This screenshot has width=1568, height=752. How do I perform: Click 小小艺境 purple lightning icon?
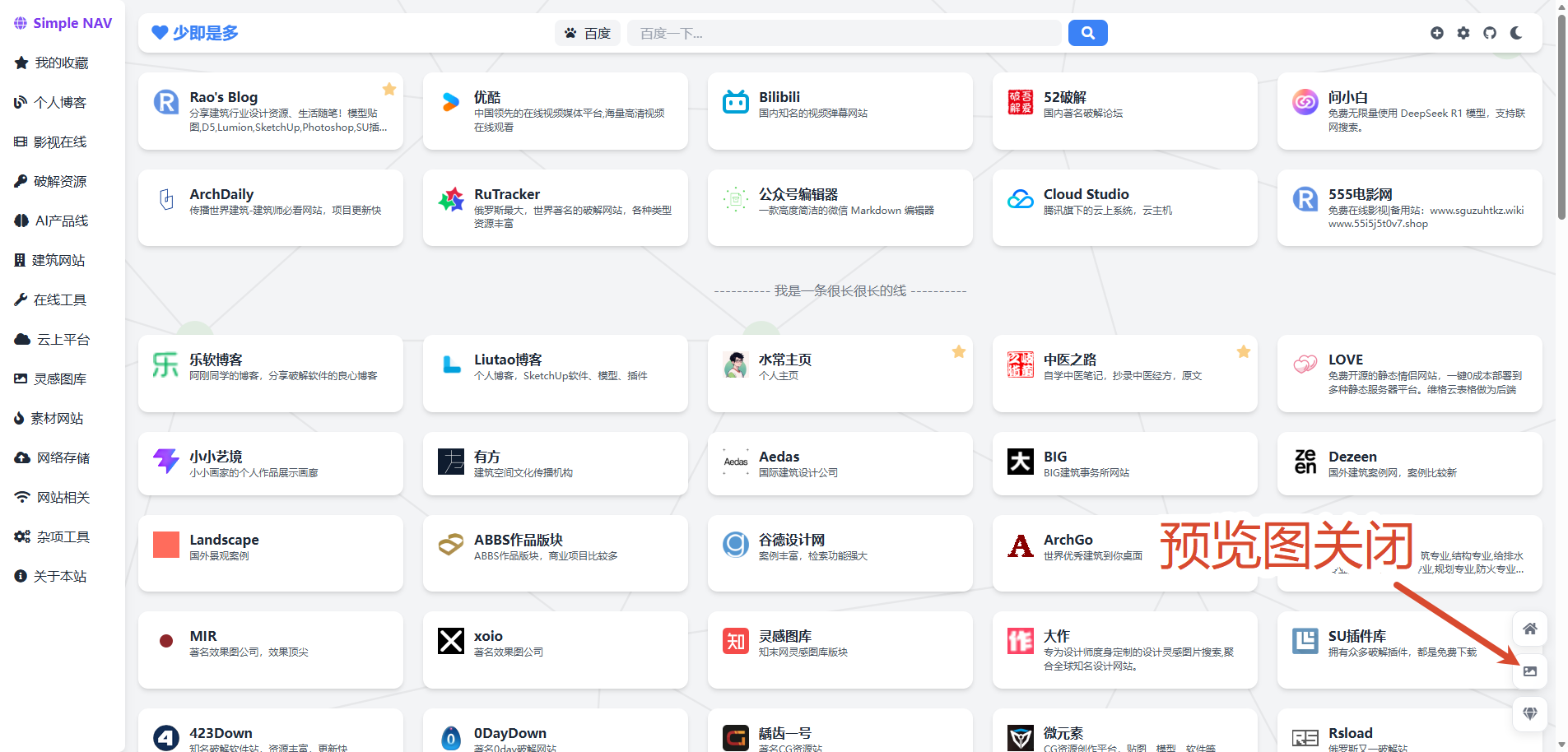click(x=166, y=462)
